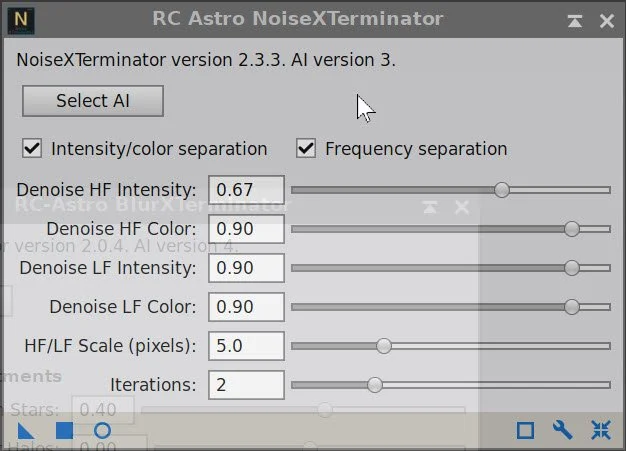626x451 pixels.
Task: Shade the background BlurXTerminator window
Action: coord(430,207)
